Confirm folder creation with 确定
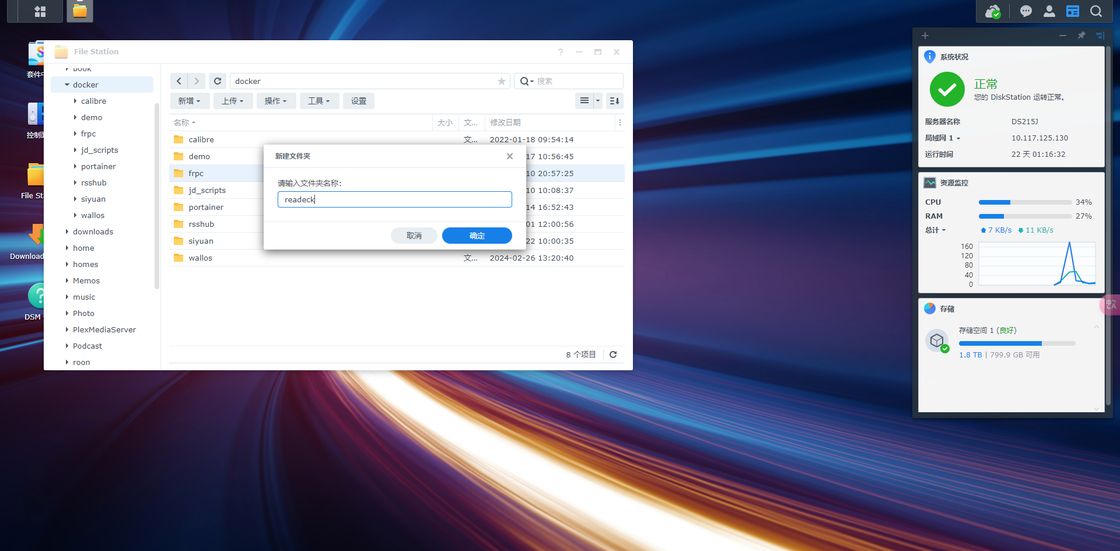This screenshot has height=551, width=1120. click(x=477, y=236)
